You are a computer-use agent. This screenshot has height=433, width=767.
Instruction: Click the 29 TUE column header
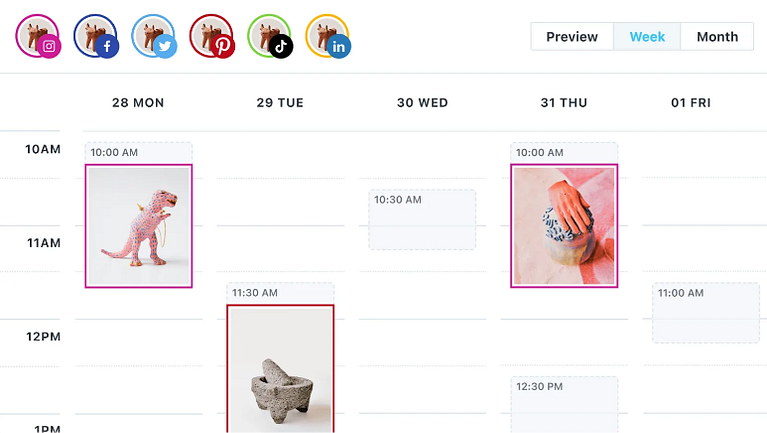[x=280, y=103]
